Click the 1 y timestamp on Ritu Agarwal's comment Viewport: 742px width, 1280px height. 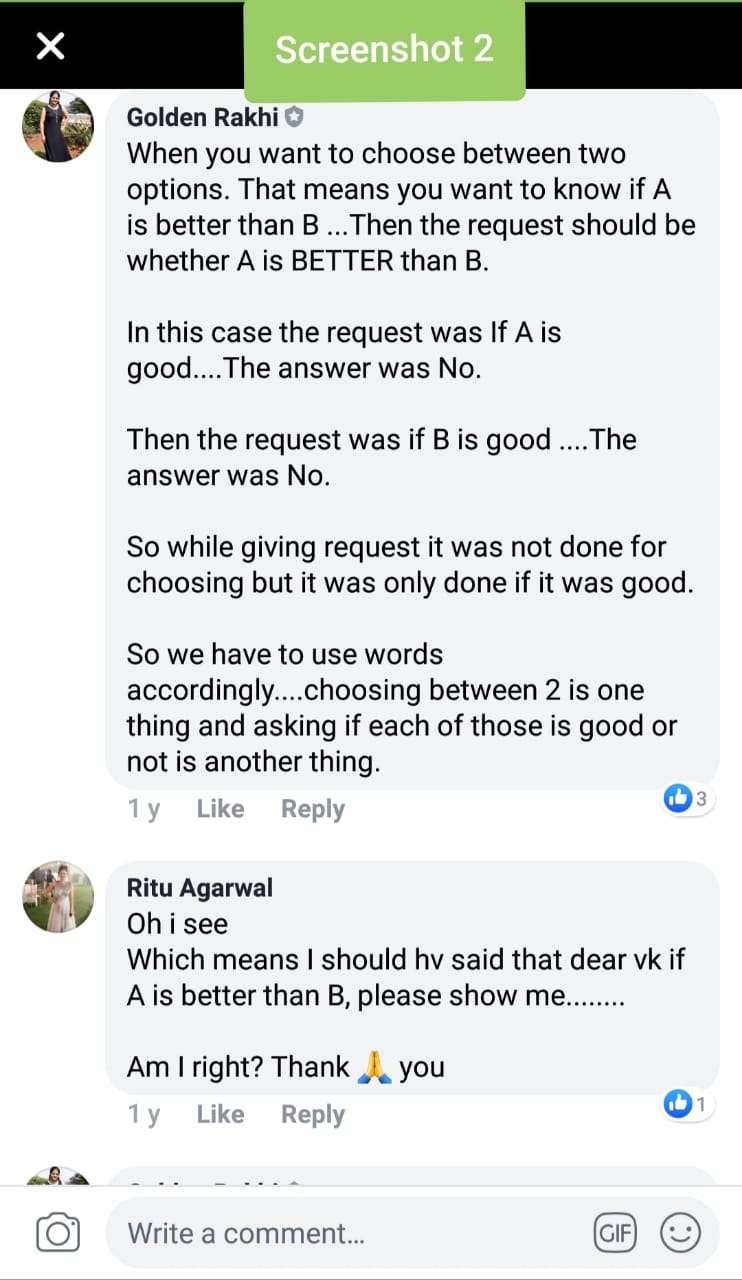[x=144, y=1114]
